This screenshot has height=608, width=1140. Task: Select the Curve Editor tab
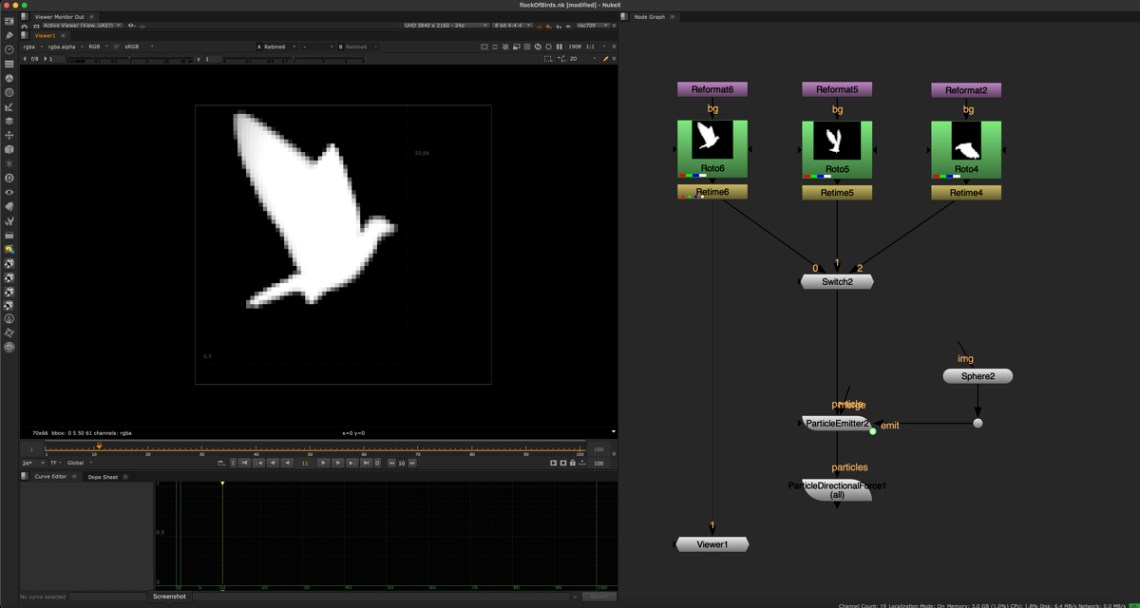pos(49,477)
